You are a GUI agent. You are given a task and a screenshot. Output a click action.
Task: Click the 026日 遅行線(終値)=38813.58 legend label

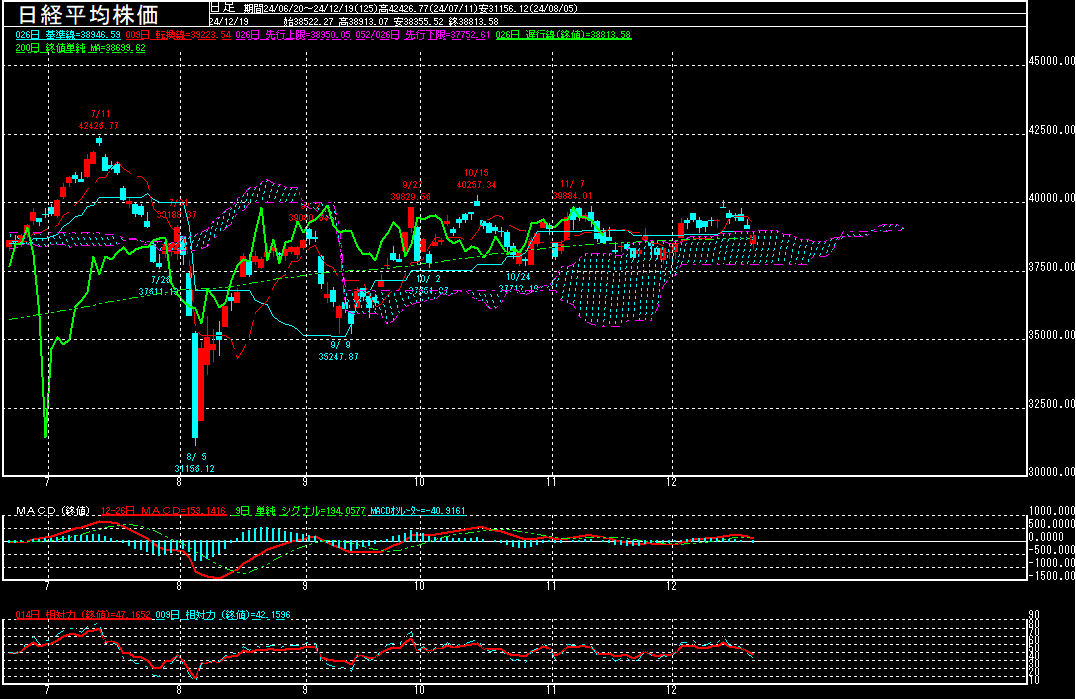[563, 34]
